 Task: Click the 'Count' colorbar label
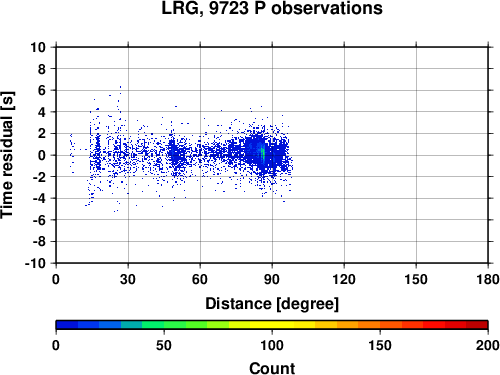pos(272,368)
